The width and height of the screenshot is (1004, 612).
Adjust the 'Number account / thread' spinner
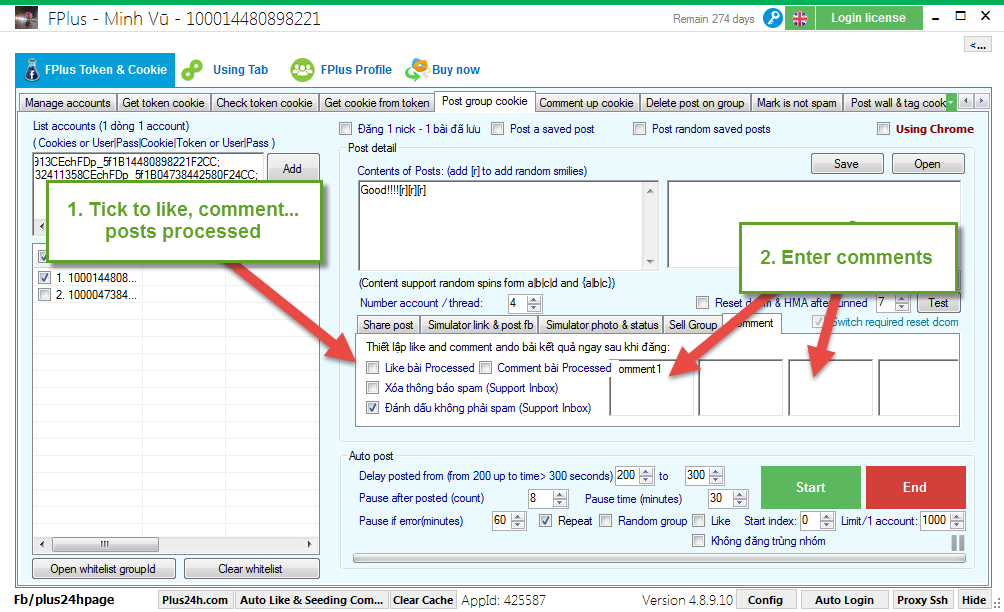pos(534,303)
